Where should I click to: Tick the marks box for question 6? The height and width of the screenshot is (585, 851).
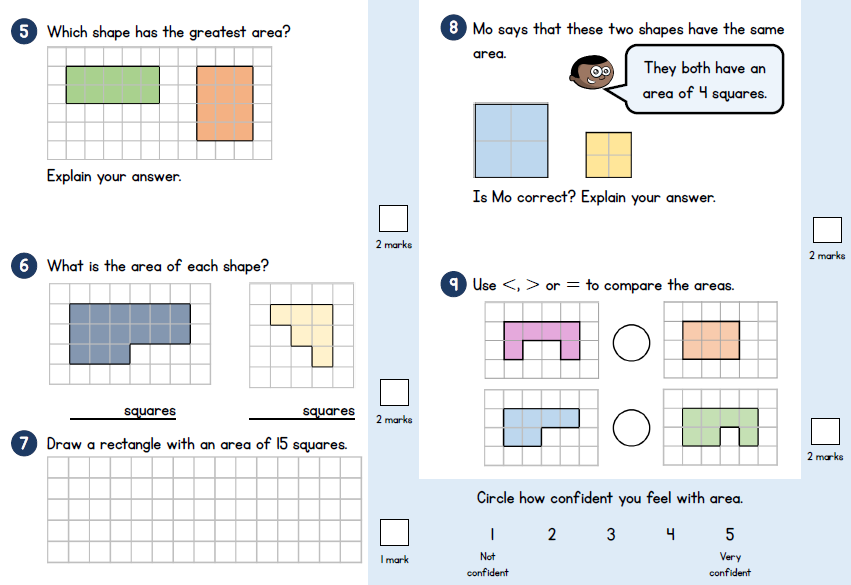[393, 393]
